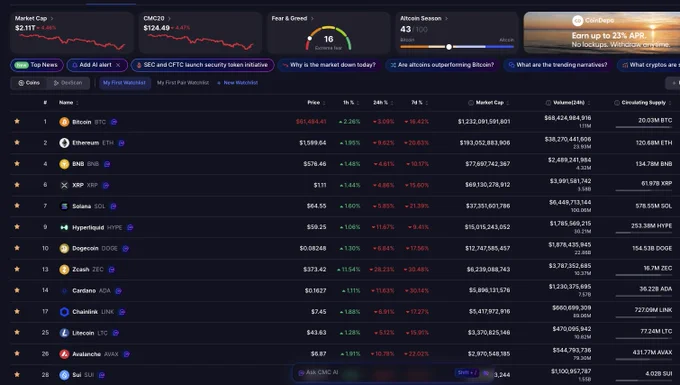Image resolution: width=680 pixels, height=385 pixels.
Task: Click the Sui coin logo
Action: point(64,375)
